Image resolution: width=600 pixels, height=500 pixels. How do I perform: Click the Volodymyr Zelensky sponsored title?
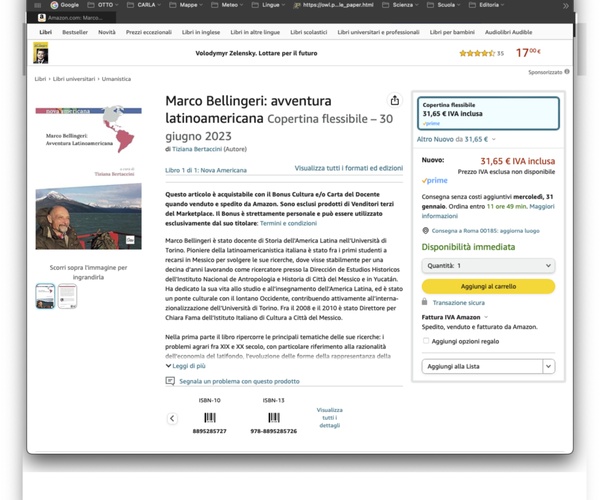256,53
